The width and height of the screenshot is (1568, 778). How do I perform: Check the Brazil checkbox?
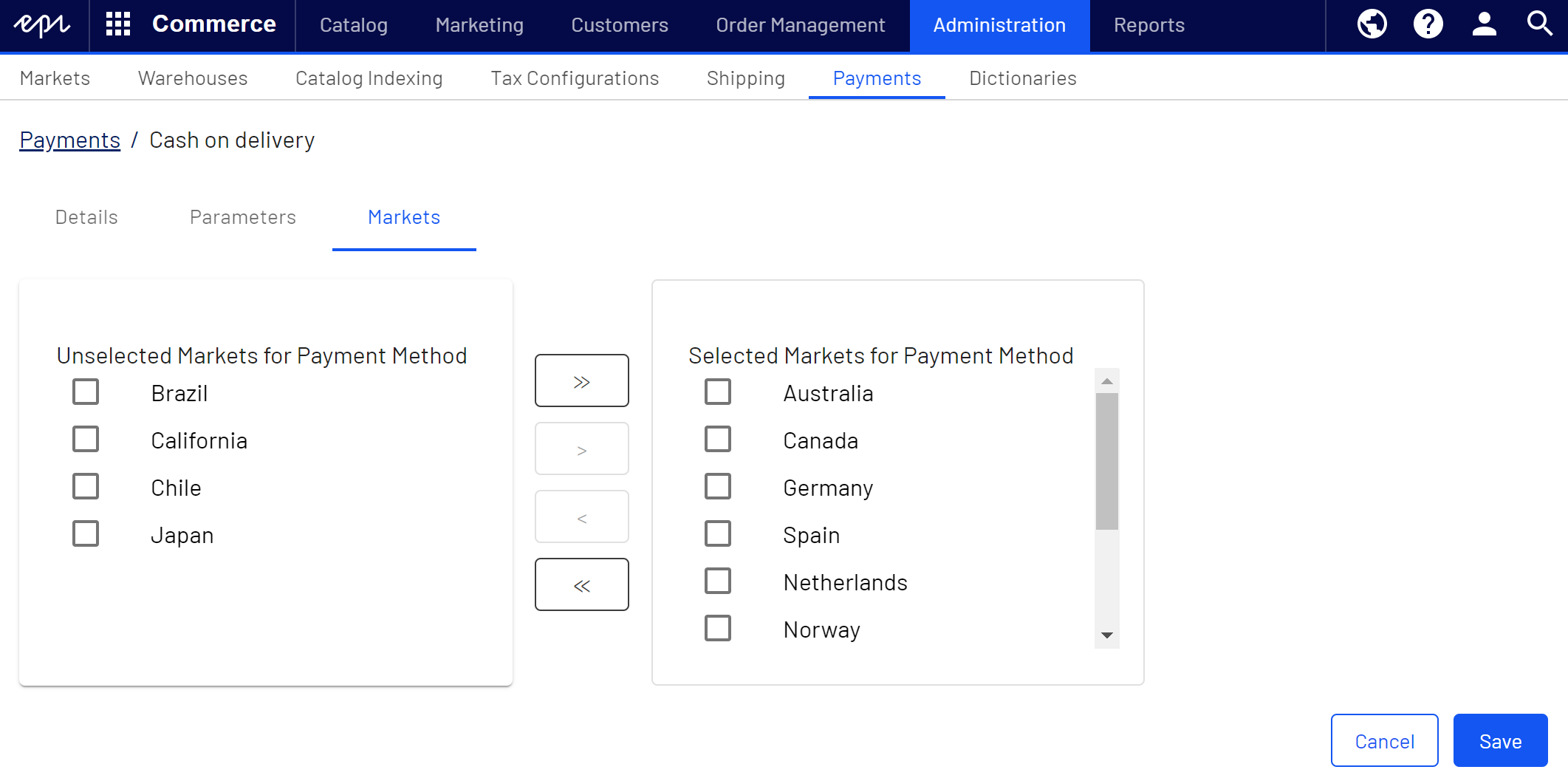coord(85,392)
